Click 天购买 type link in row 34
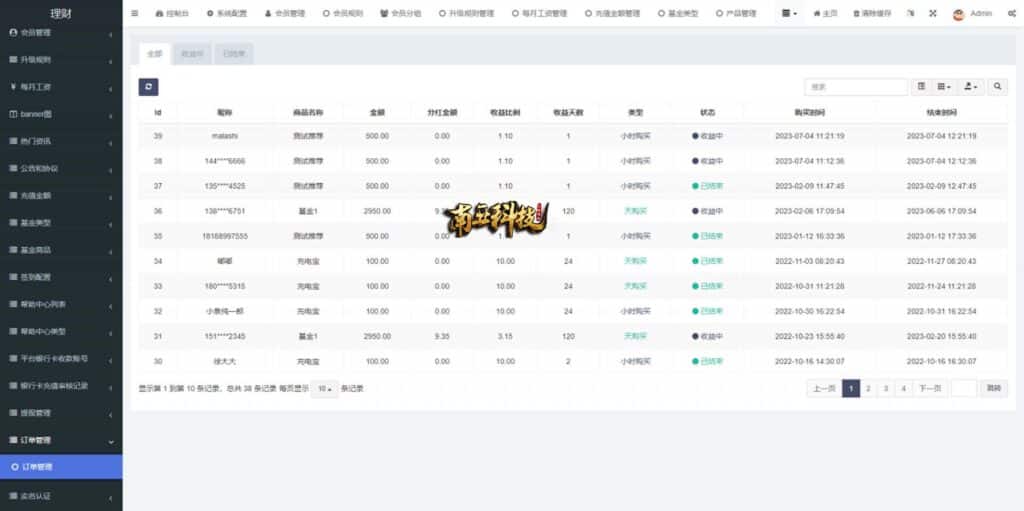The width and height of the screenshot is (1024, 511). tap(635, 261)
